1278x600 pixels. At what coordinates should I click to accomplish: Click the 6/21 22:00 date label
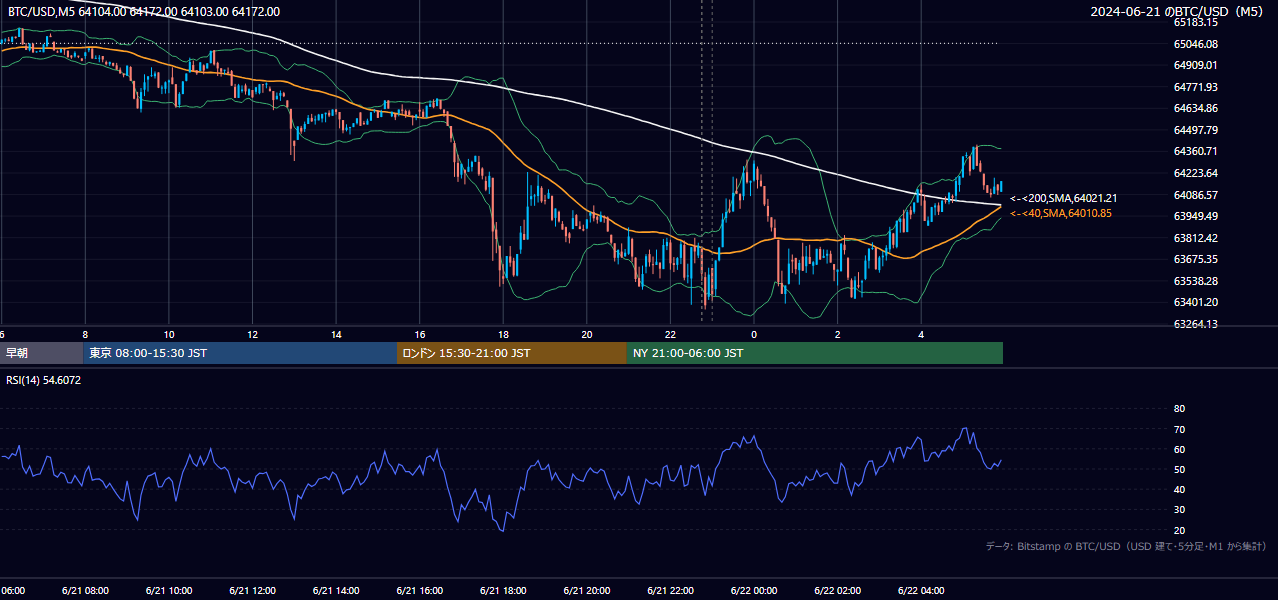(669, 591)
